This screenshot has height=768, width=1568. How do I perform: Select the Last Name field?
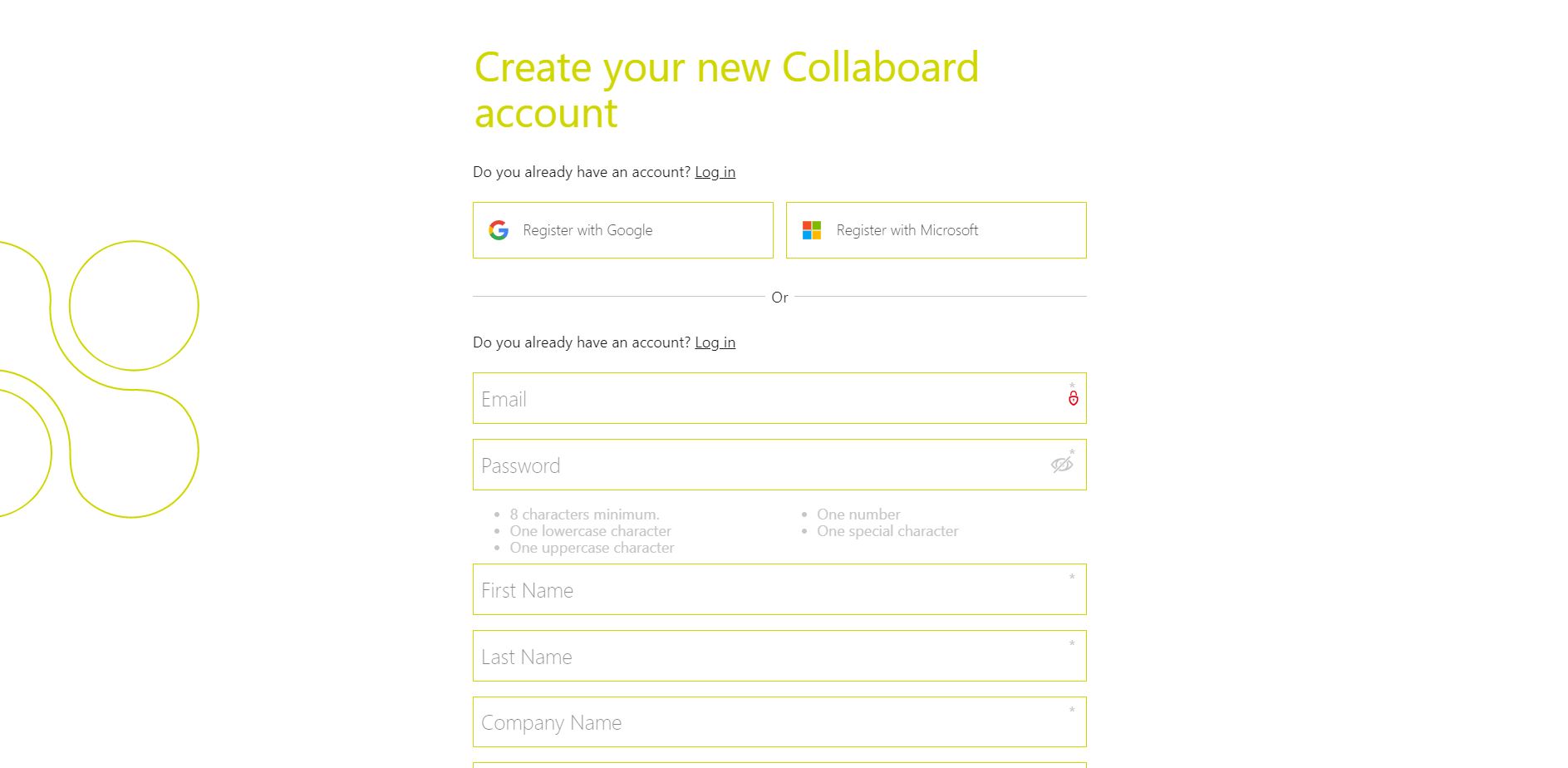[x=748, y=656]
